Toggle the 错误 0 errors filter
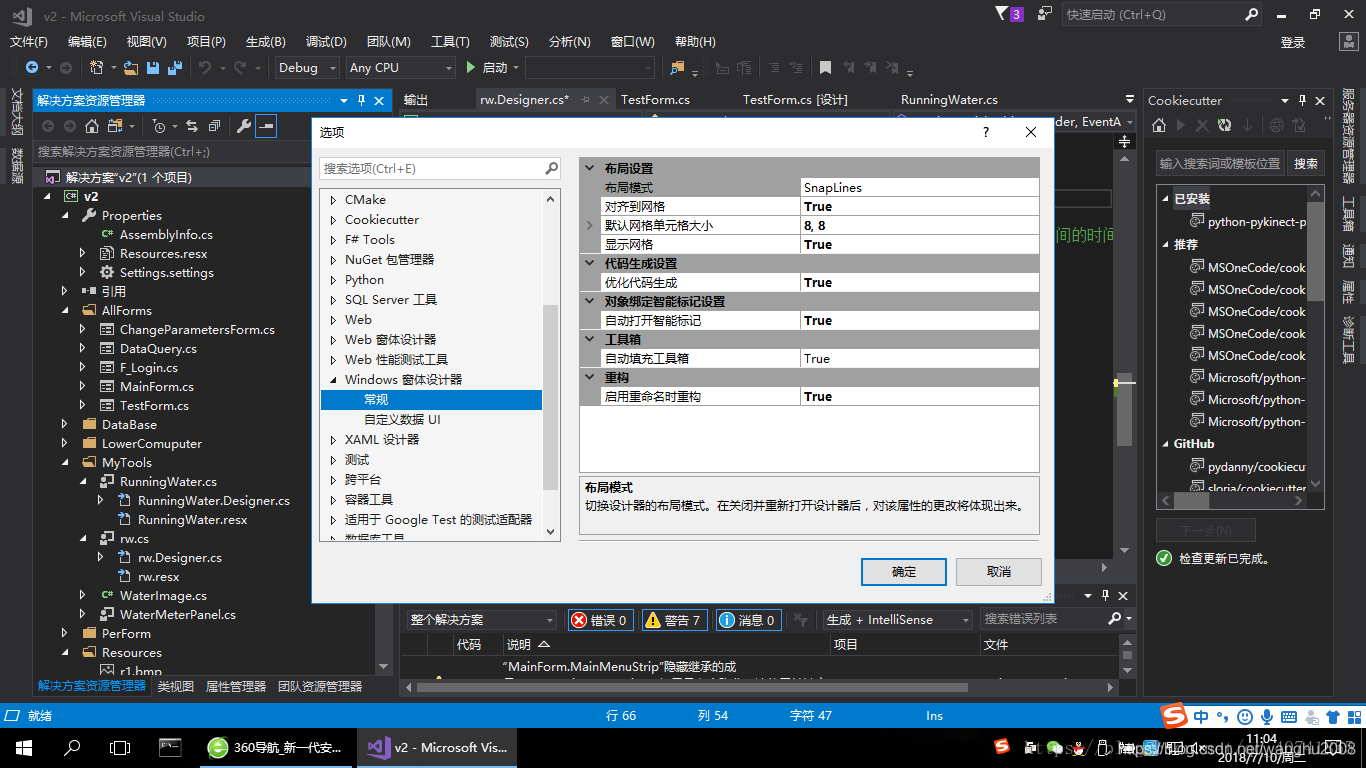The height and width of the screenshot is (768, 1366). click(600, 620)
